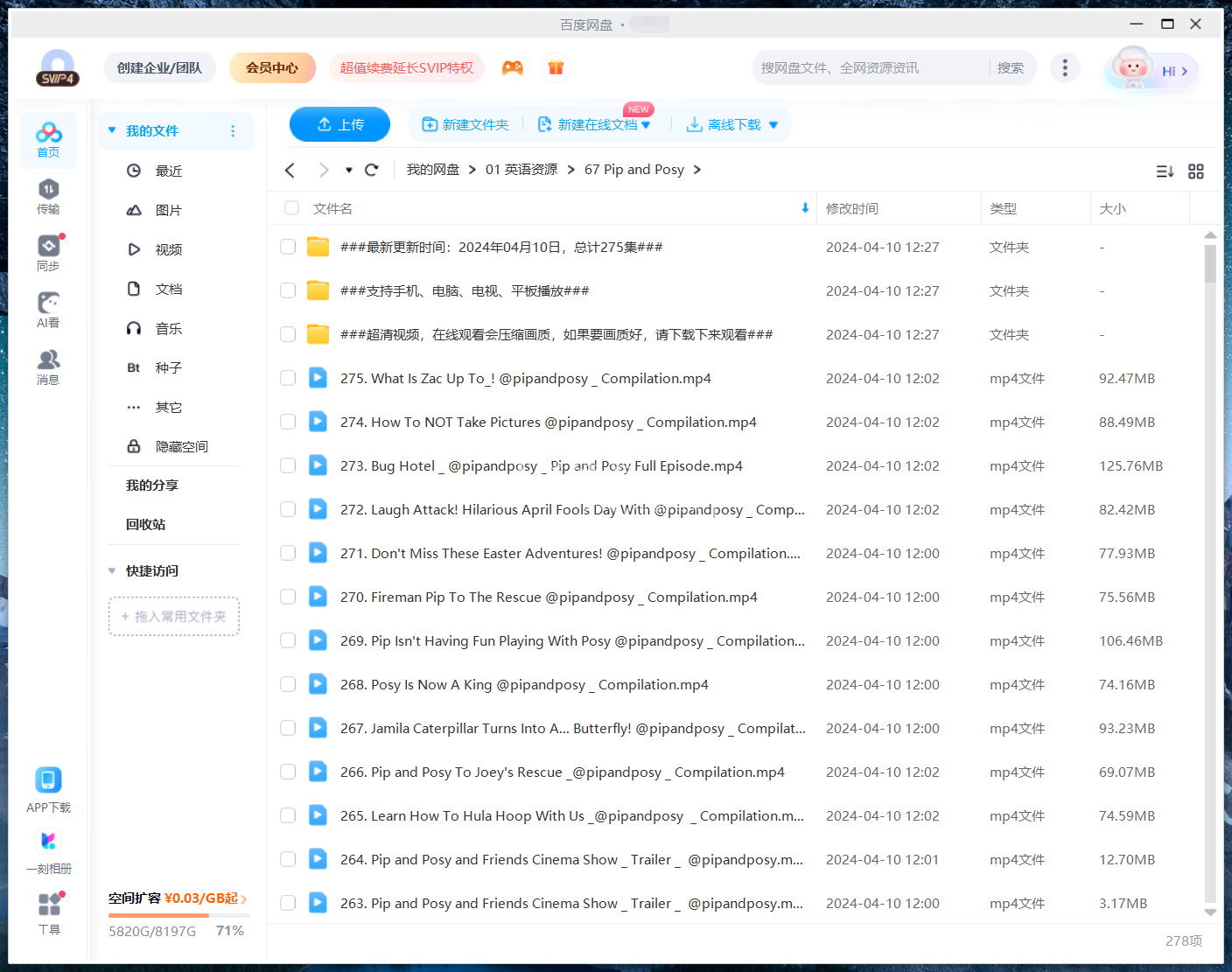Open the 新建在线文档 dropdown arrow

[646, 125]
